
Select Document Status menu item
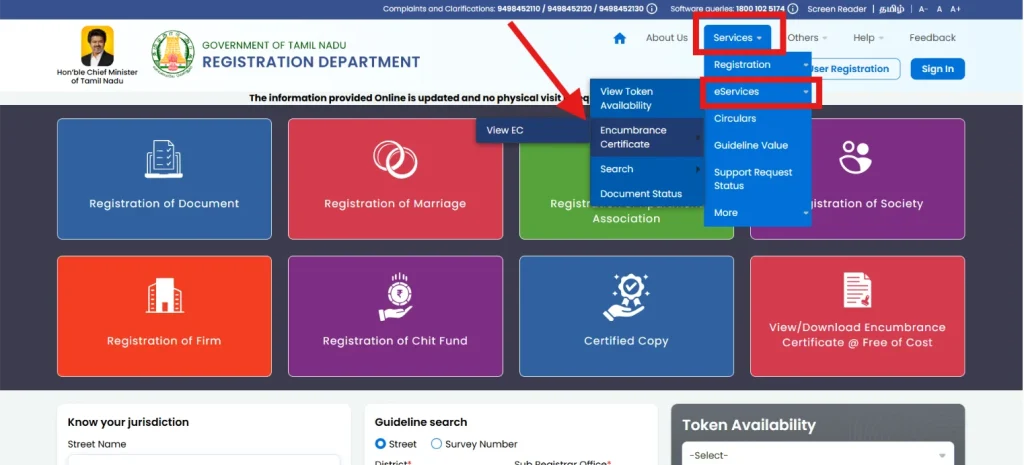[x=647, y=194]
